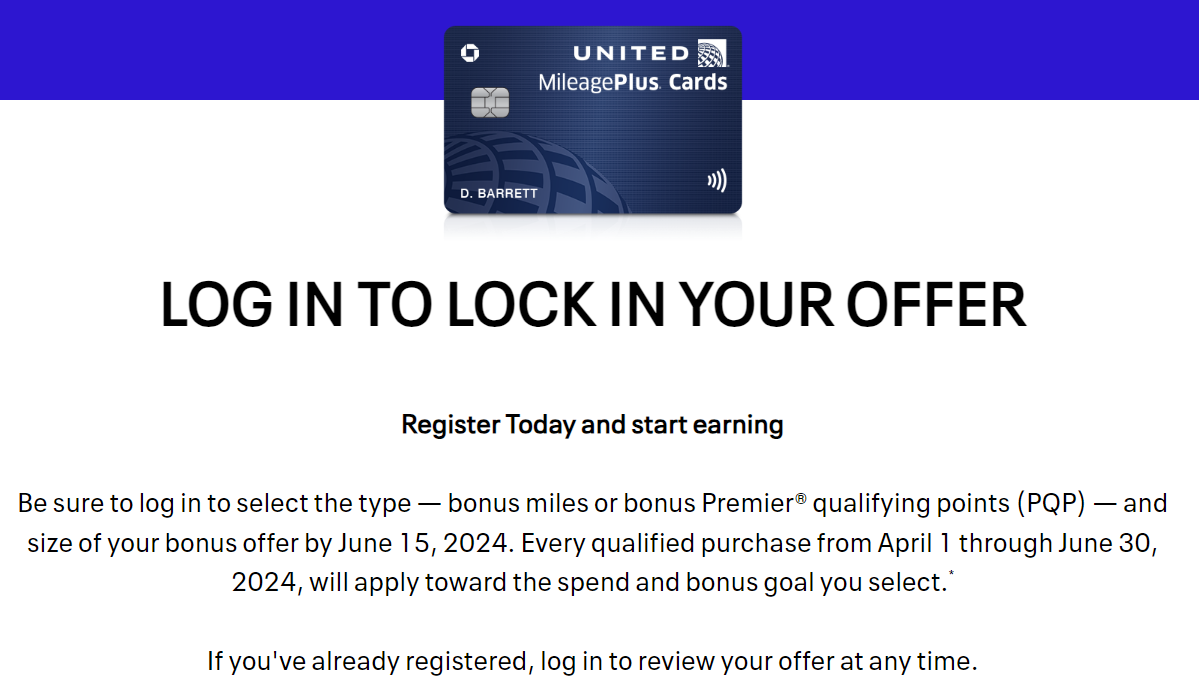Screen dimensions: 1199x697
Task: Click the Chase octagon logo on card
Action: (x=470, y=53)
